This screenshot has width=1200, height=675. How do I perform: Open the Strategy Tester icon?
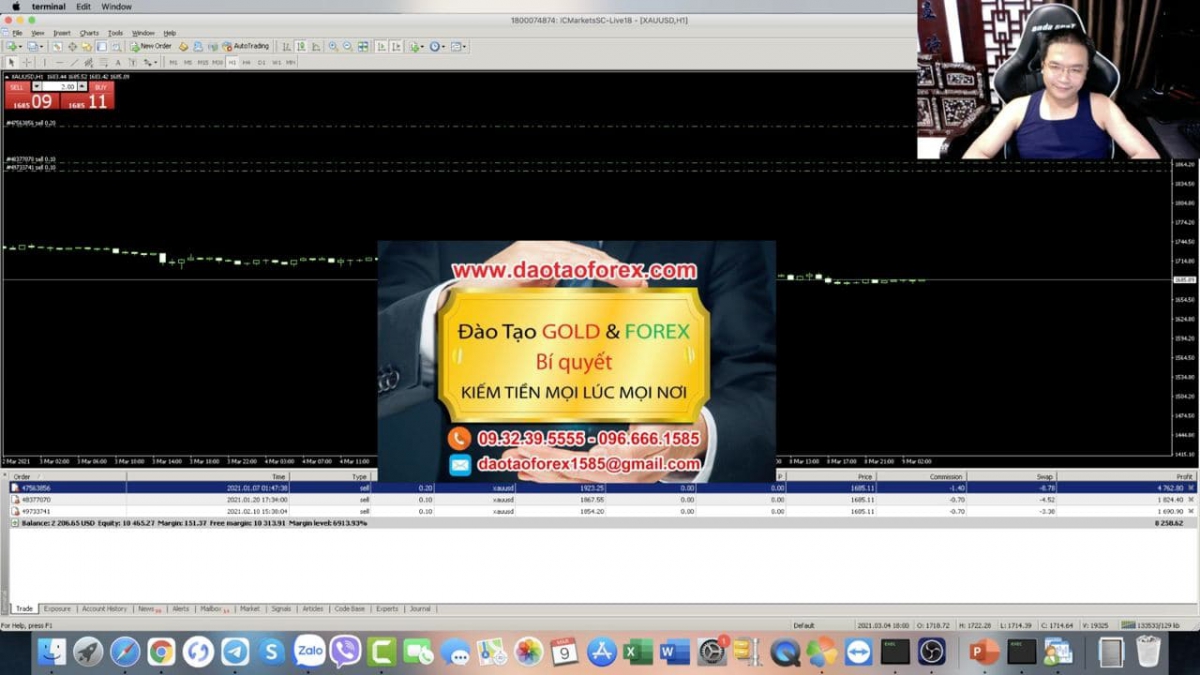[x=117, y=46]
